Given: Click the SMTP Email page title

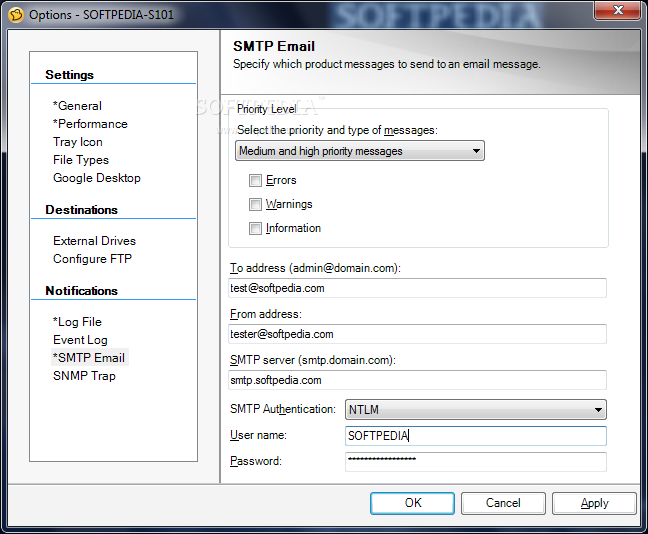Looking at the screenshot, I should 274,46.
